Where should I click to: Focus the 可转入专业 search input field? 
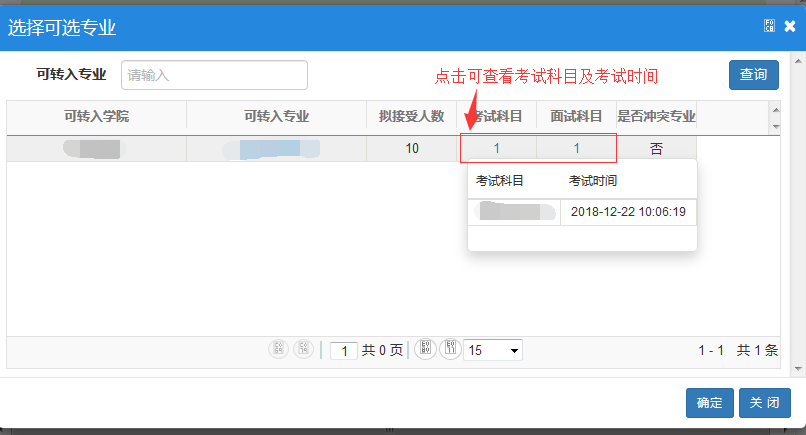214,75
